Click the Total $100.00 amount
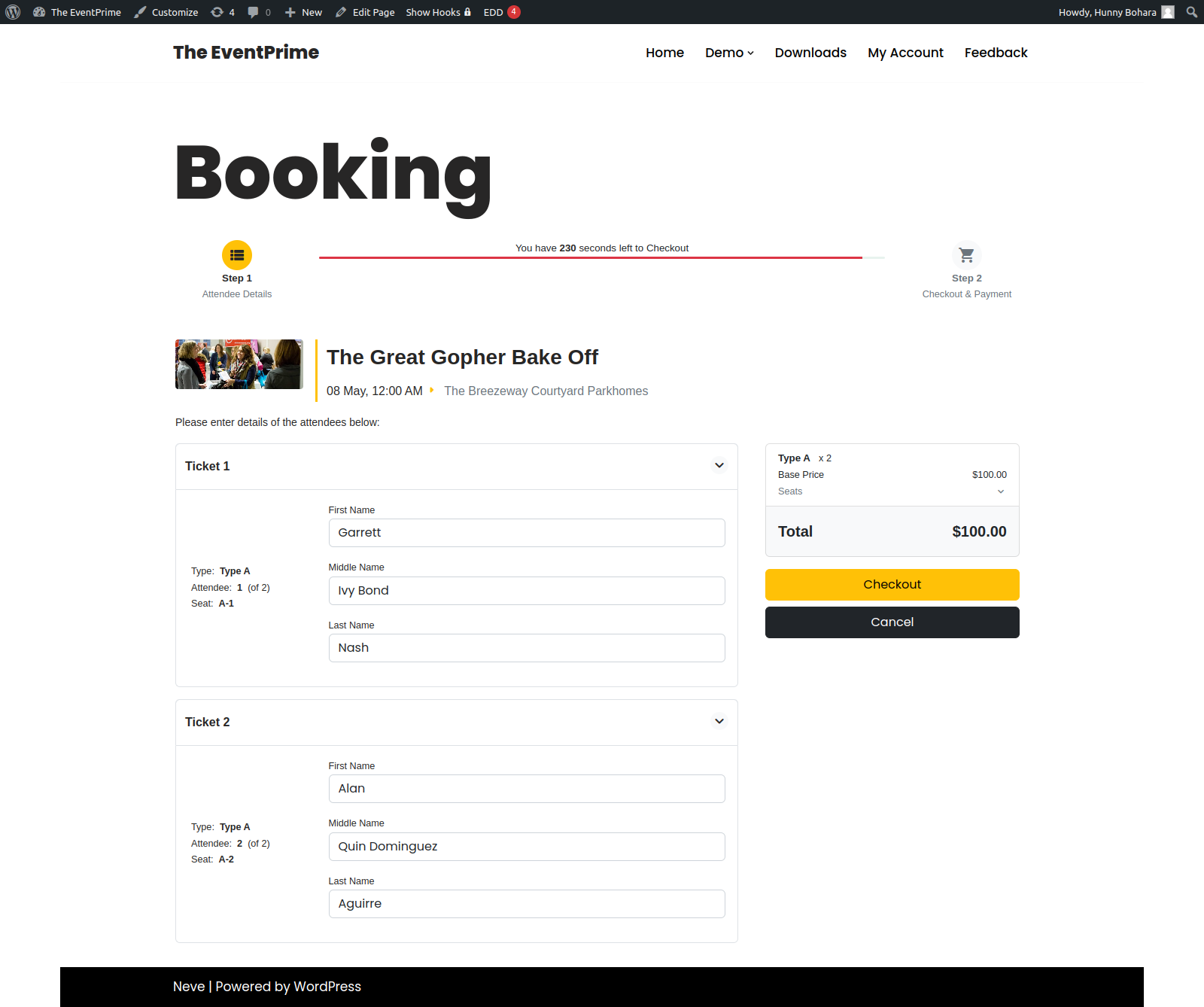1204x1007 pixels. coord(979,531)
